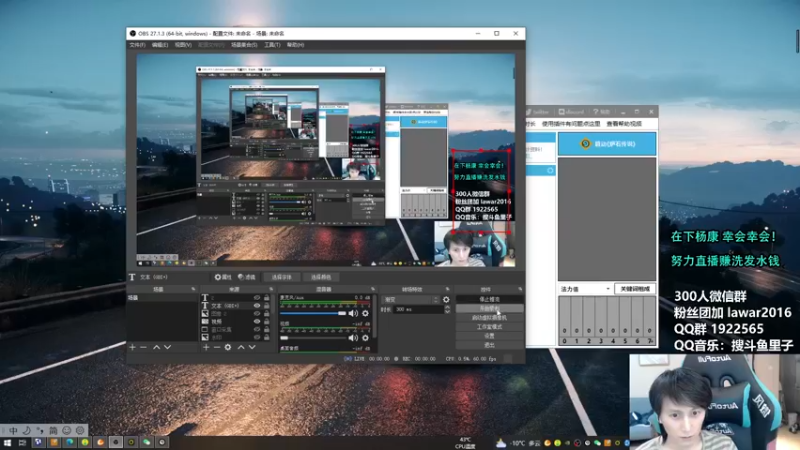Click the 关键词 button beside 活力值 dropdown
This screenshot has width=800, height=450.
click(635, 289)
